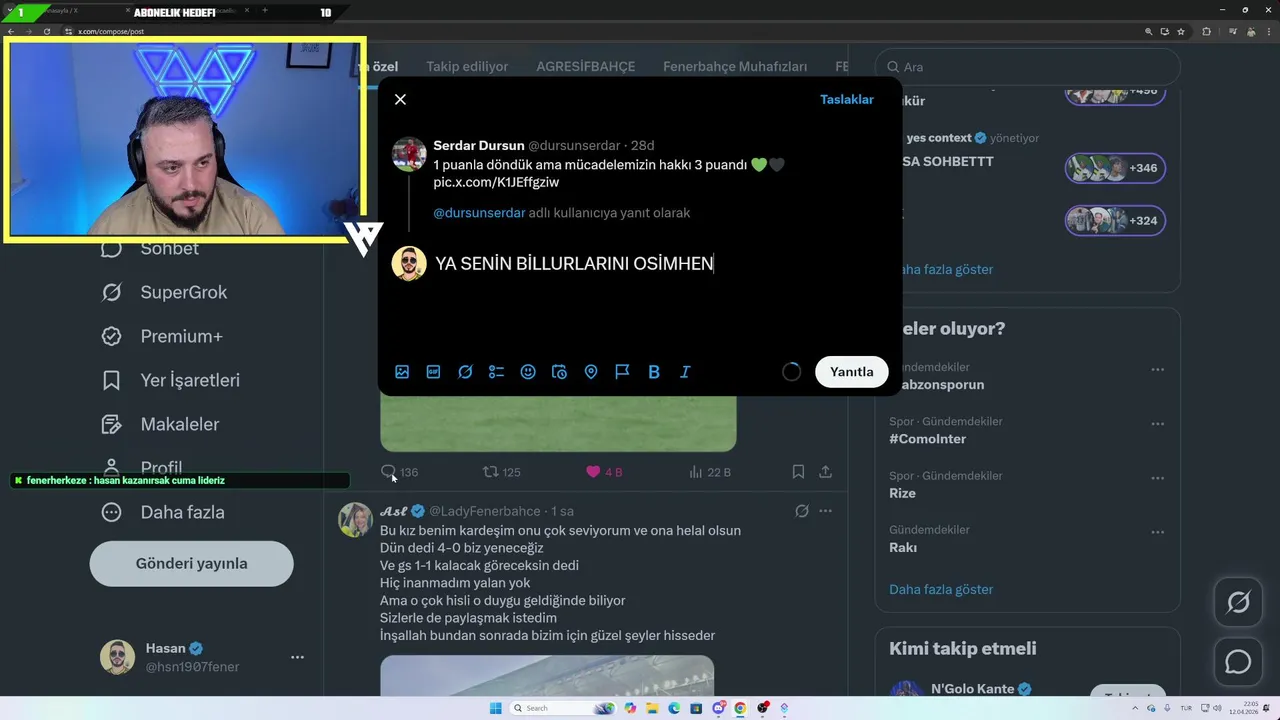Toggle italic text formatting

pyautogui.click(x=685, y=372)
